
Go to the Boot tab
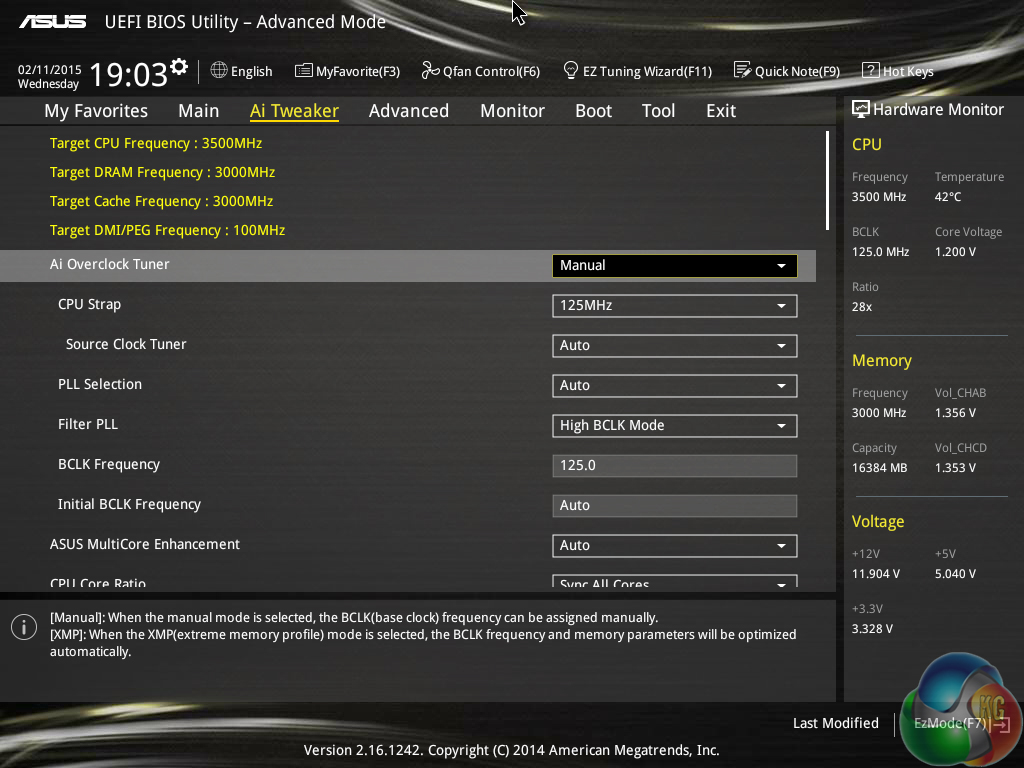[x=593, y=111]
